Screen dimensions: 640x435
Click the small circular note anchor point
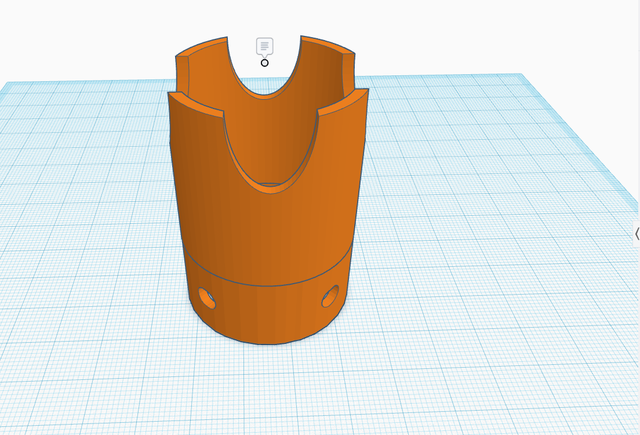(264, 63)
